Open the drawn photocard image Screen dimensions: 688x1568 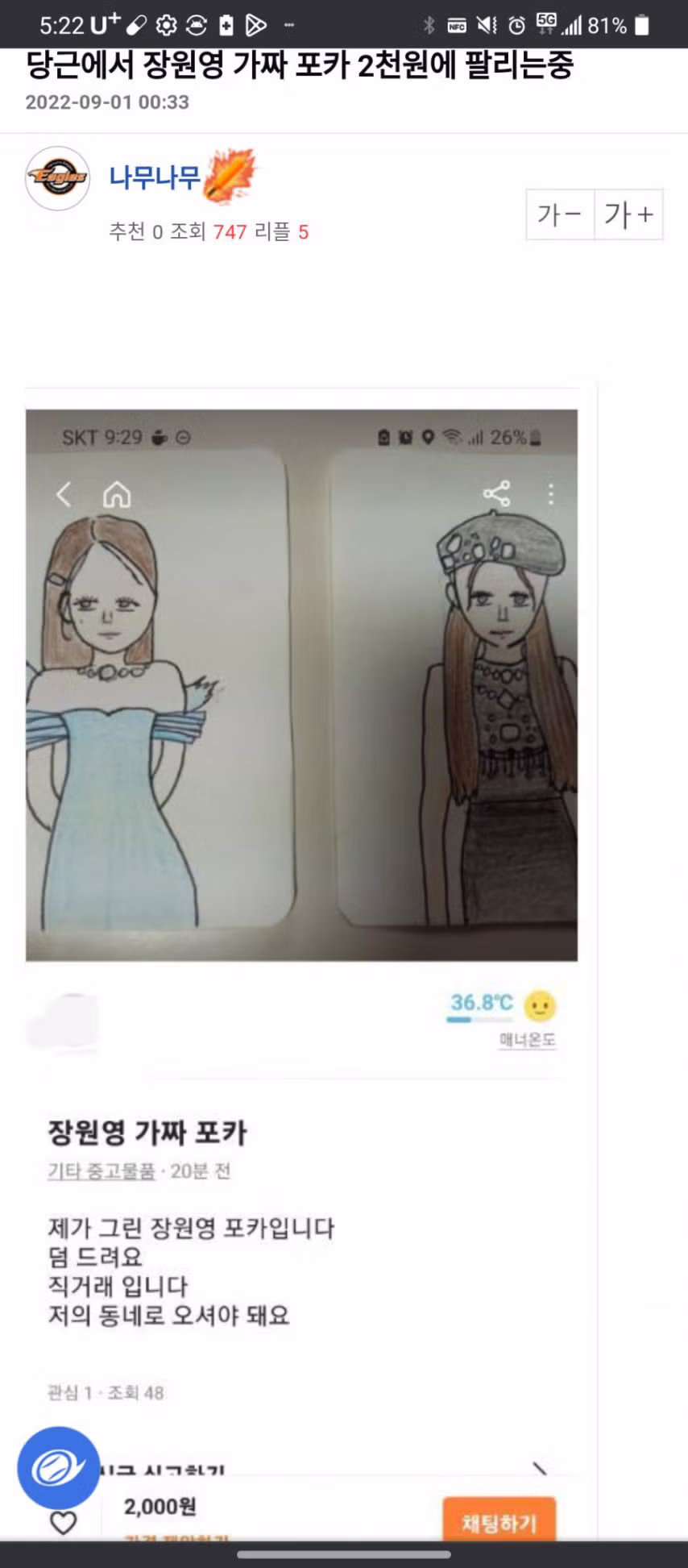[301, 685]
